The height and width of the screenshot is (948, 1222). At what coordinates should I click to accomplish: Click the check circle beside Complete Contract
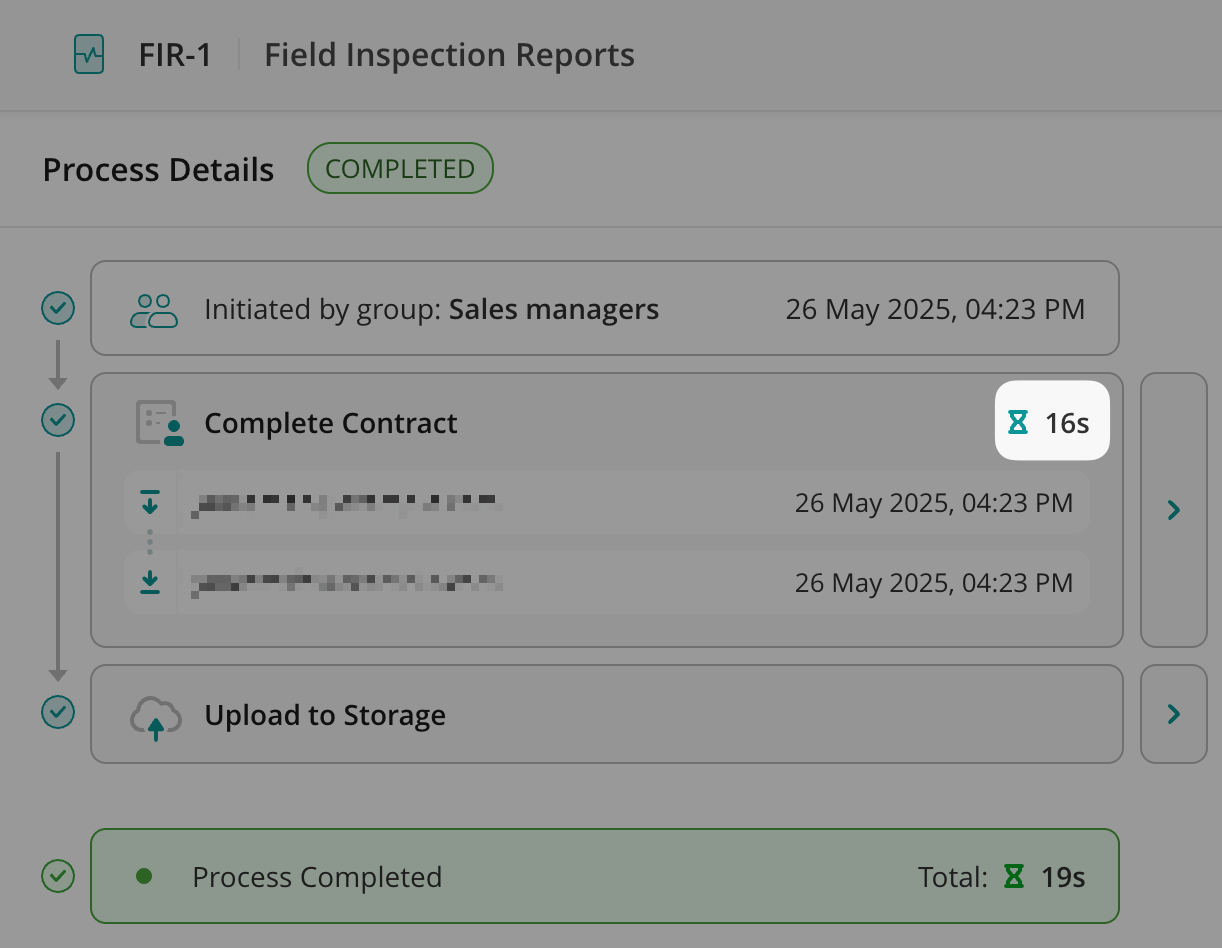point(58,420)
